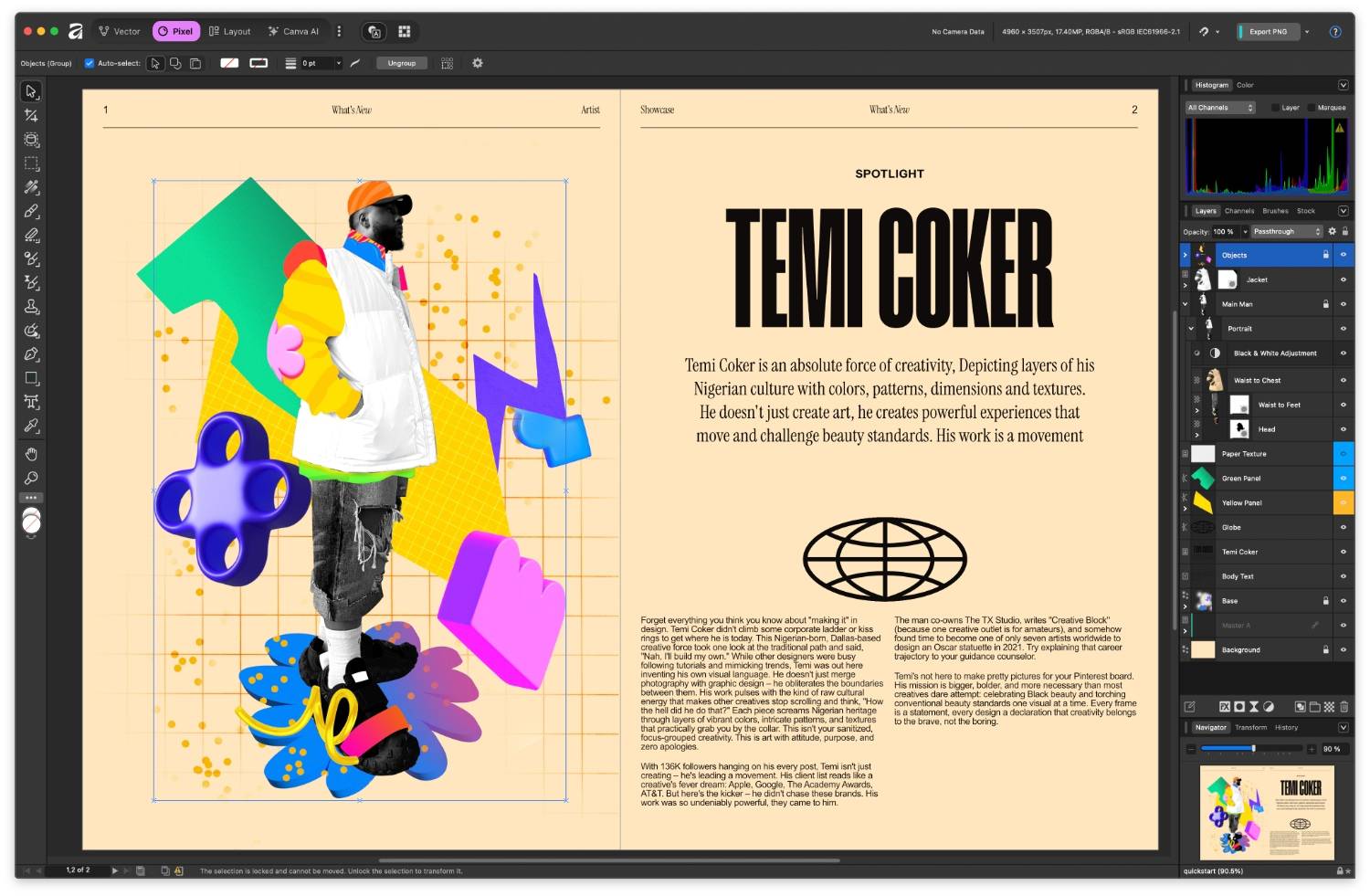
Task: Open the gear settings in context toolbar
Action: [477, 63]
